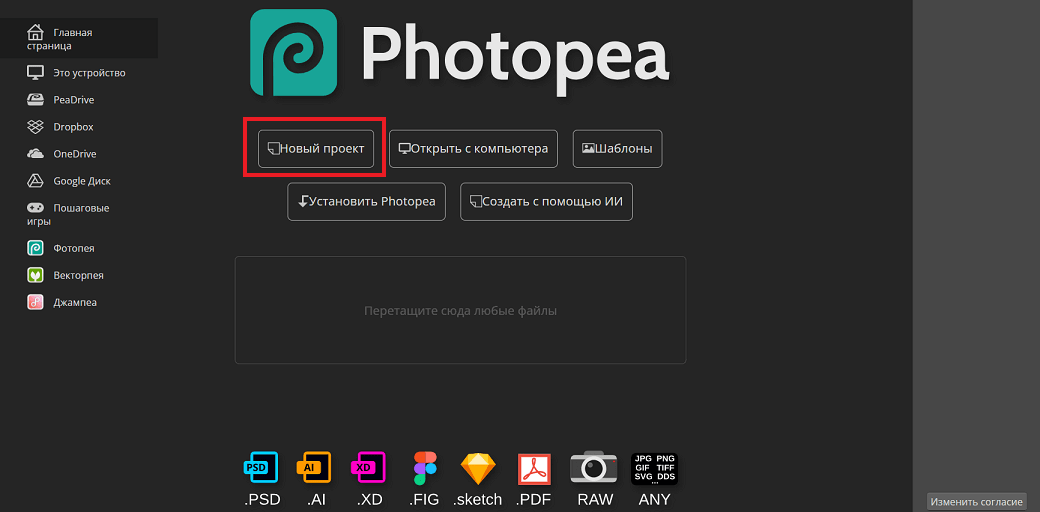Click the .PDF format icon

tap(534, 467)
